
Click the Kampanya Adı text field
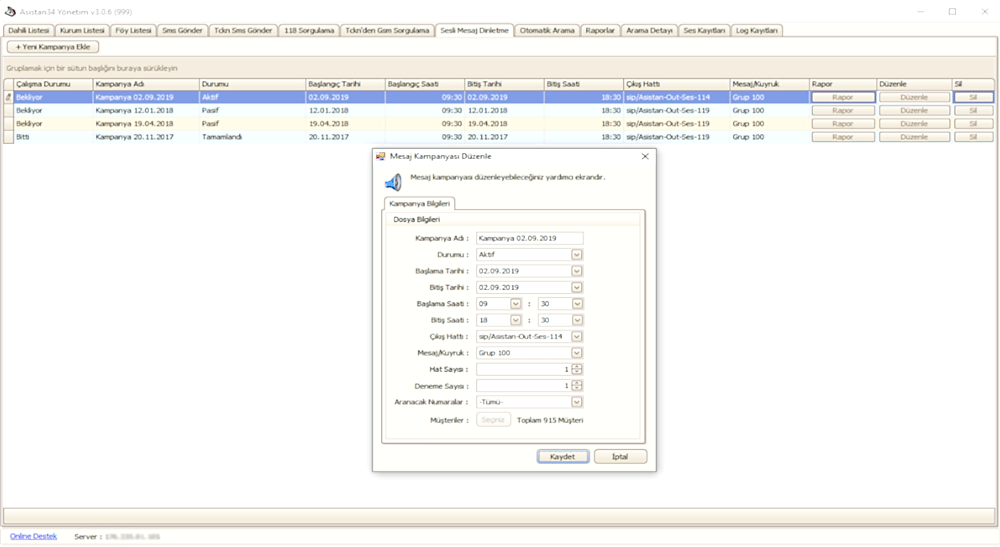point(529,239)
